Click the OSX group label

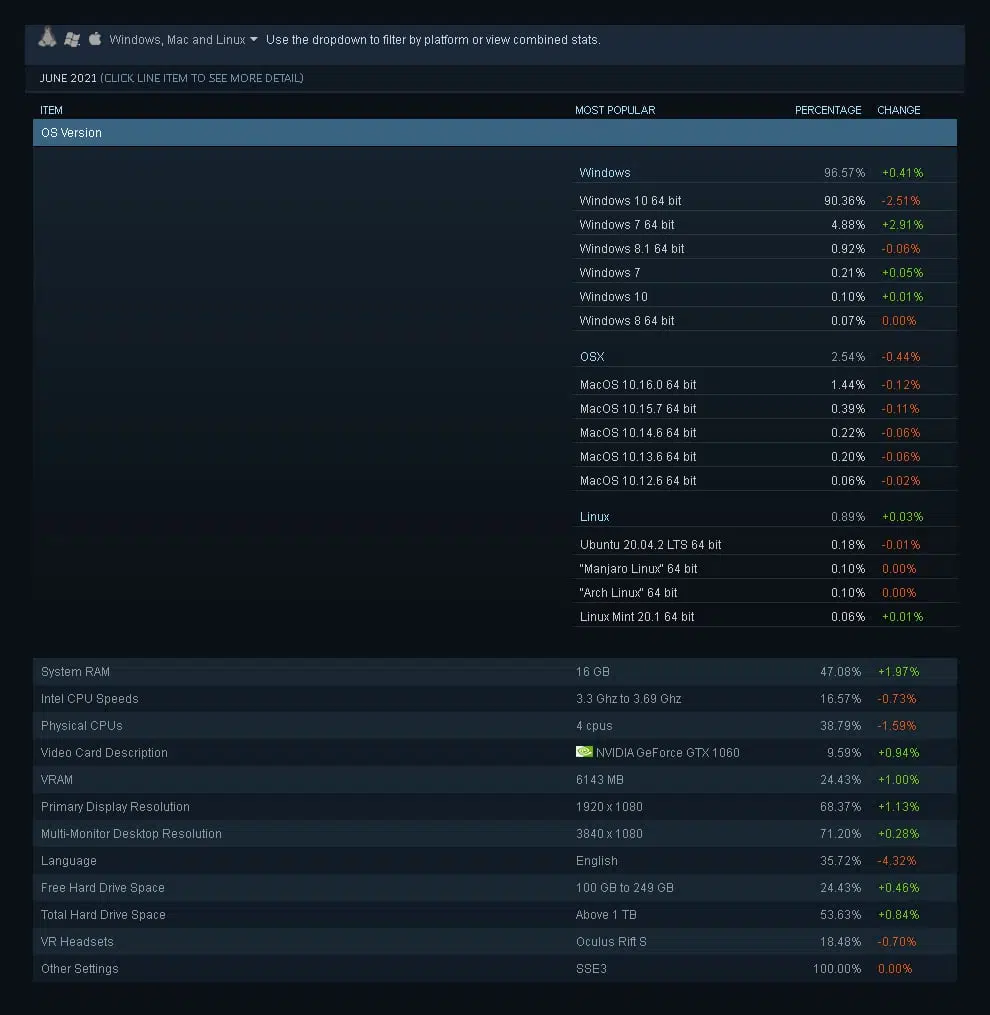(x=592, y=357)
